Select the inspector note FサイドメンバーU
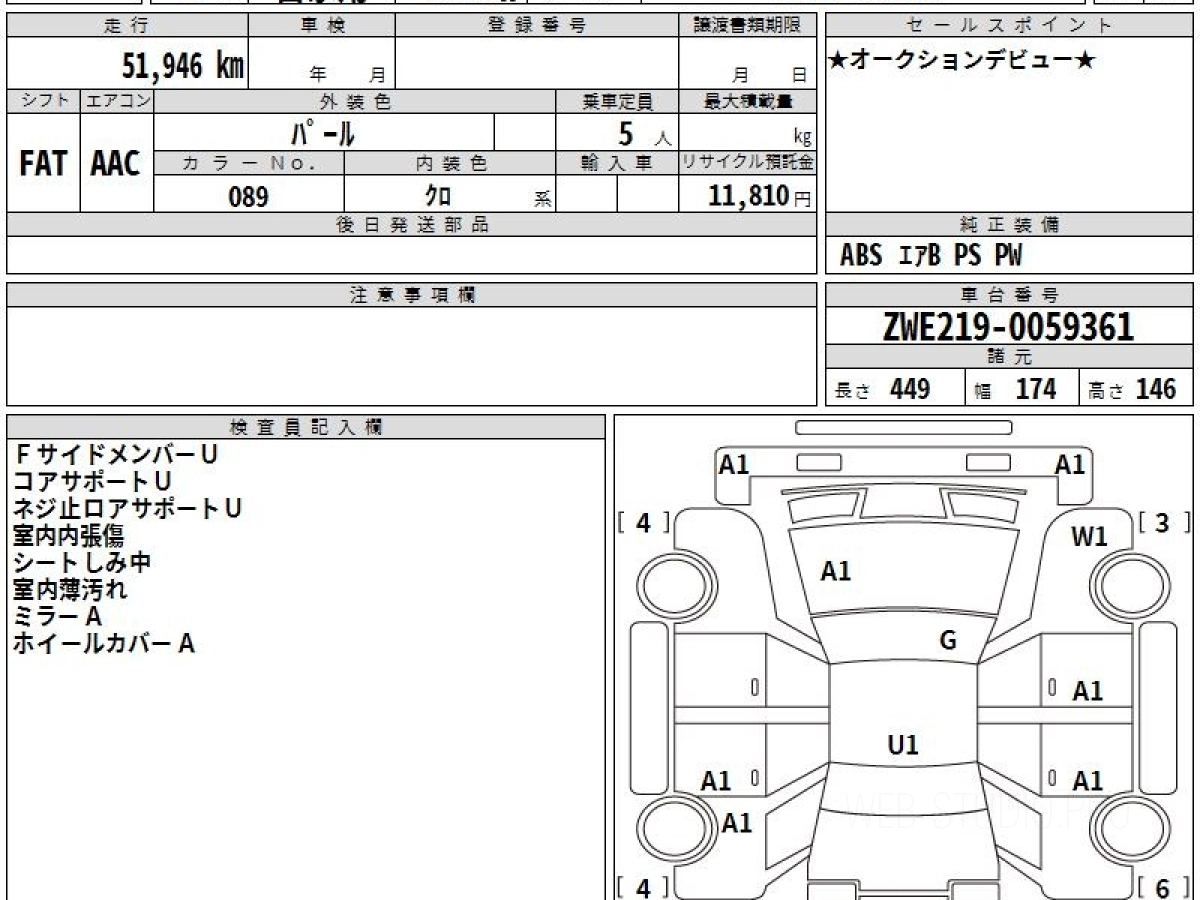1200x900 pixels. point(115,454)
